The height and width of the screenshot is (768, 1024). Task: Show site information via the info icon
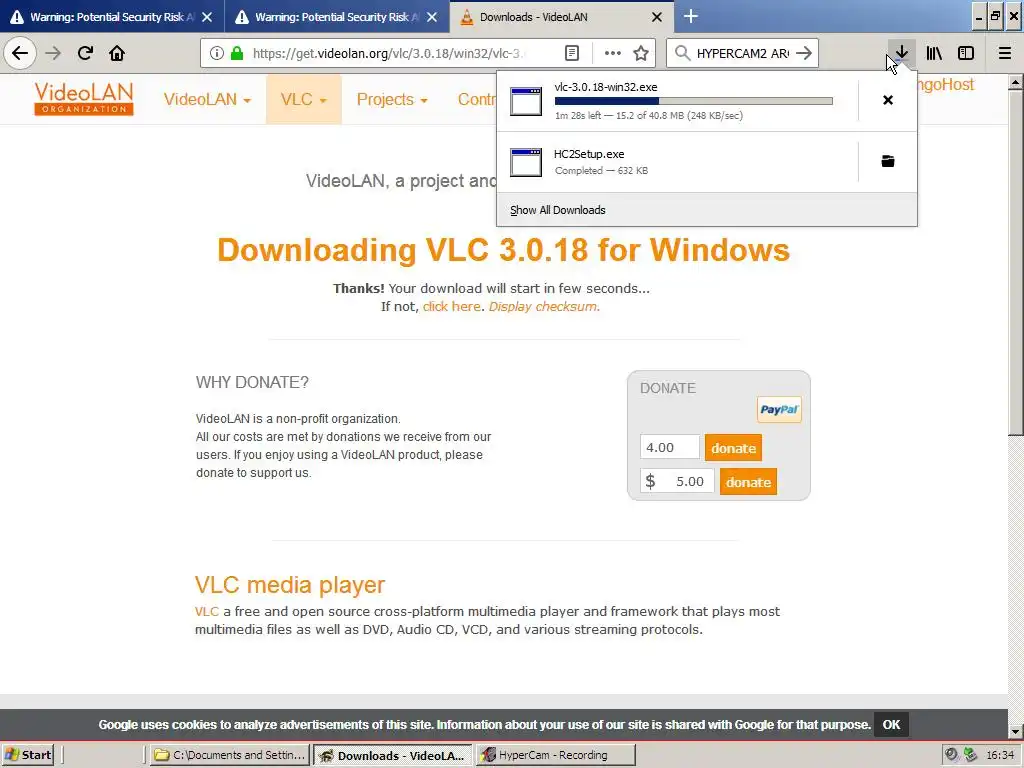[x=217, y=53]
